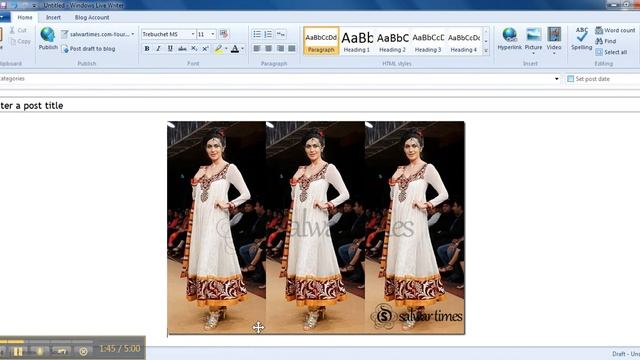Click the block quote icon
Screen dimensions: 640x360
(x=281, y=34)
